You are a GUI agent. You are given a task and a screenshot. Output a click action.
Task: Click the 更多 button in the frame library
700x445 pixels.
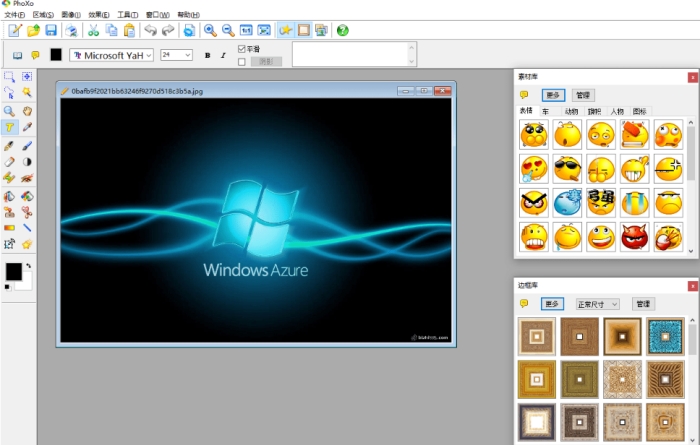552,303
